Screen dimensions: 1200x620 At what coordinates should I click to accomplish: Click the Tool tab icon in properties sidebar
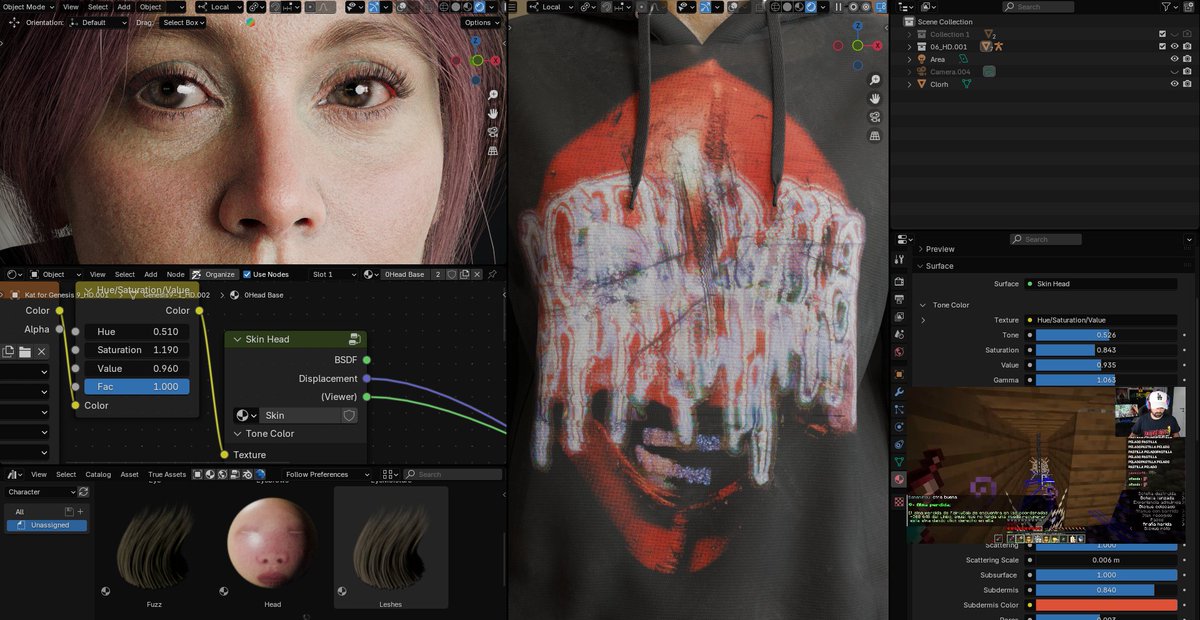[899, 258]
